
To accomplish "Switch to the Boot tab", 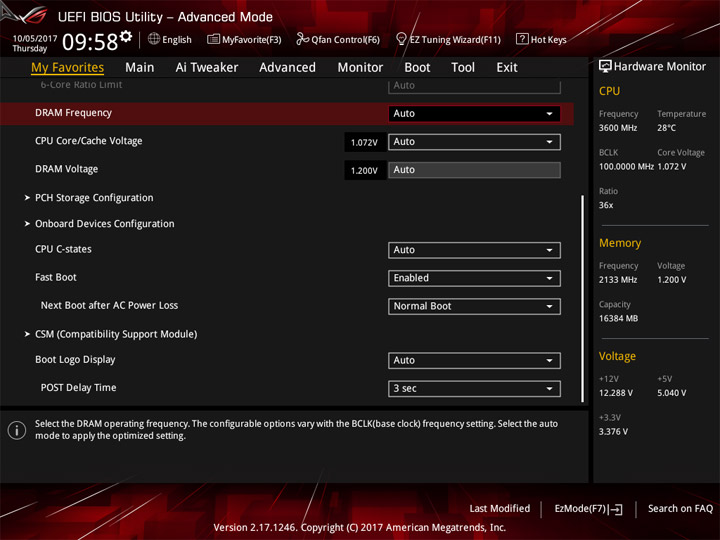I will click(x=417, y=68).
